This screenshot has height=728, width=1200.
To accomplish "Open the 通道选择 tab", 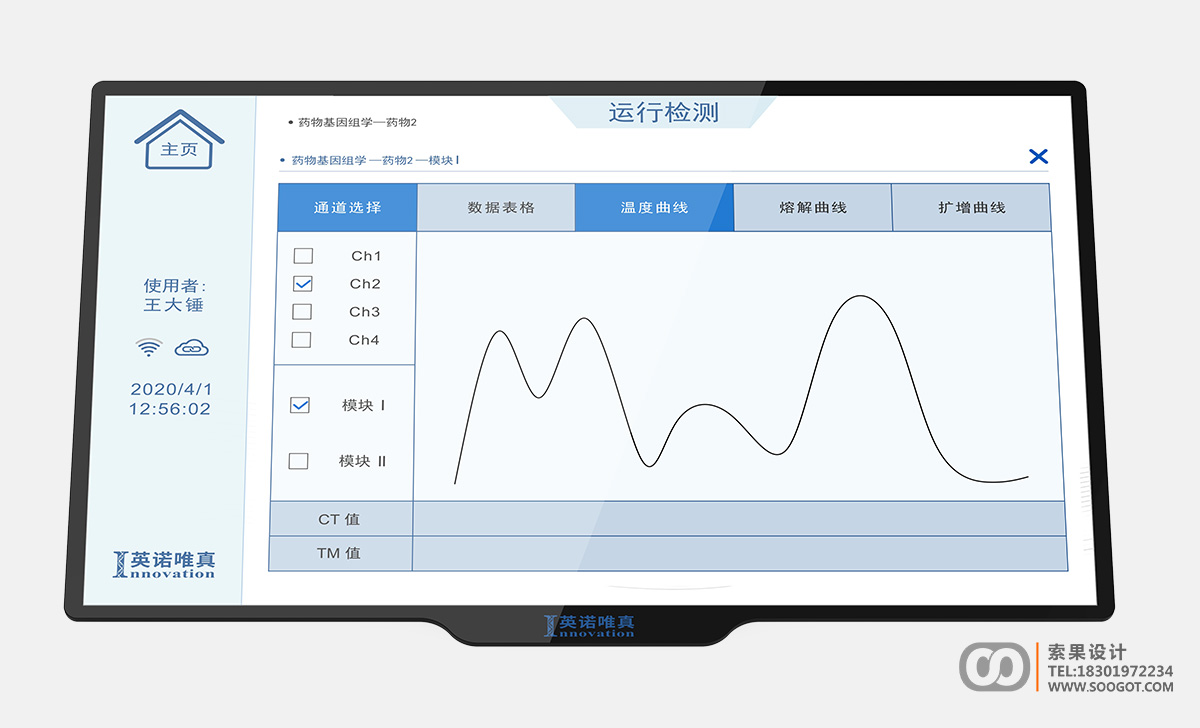I will (347, 208).
